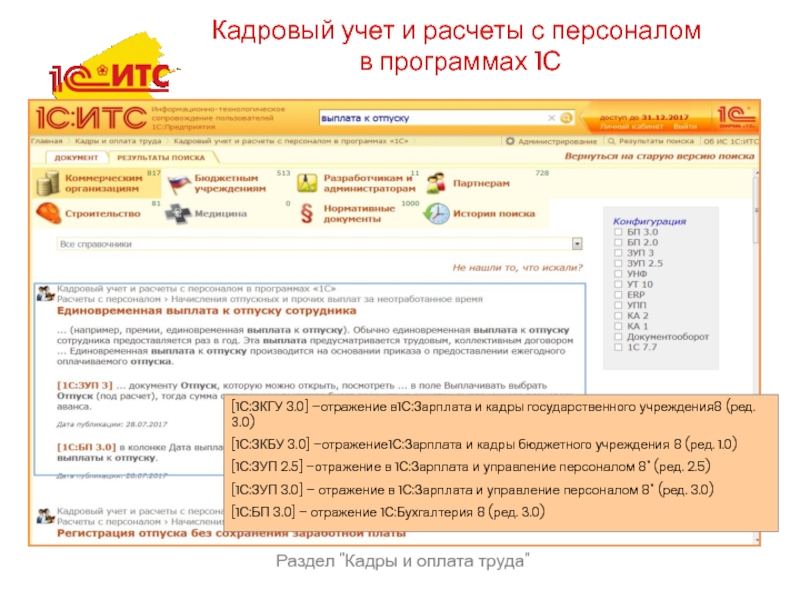Open the [1С:БП 3.0] result link

86,447
